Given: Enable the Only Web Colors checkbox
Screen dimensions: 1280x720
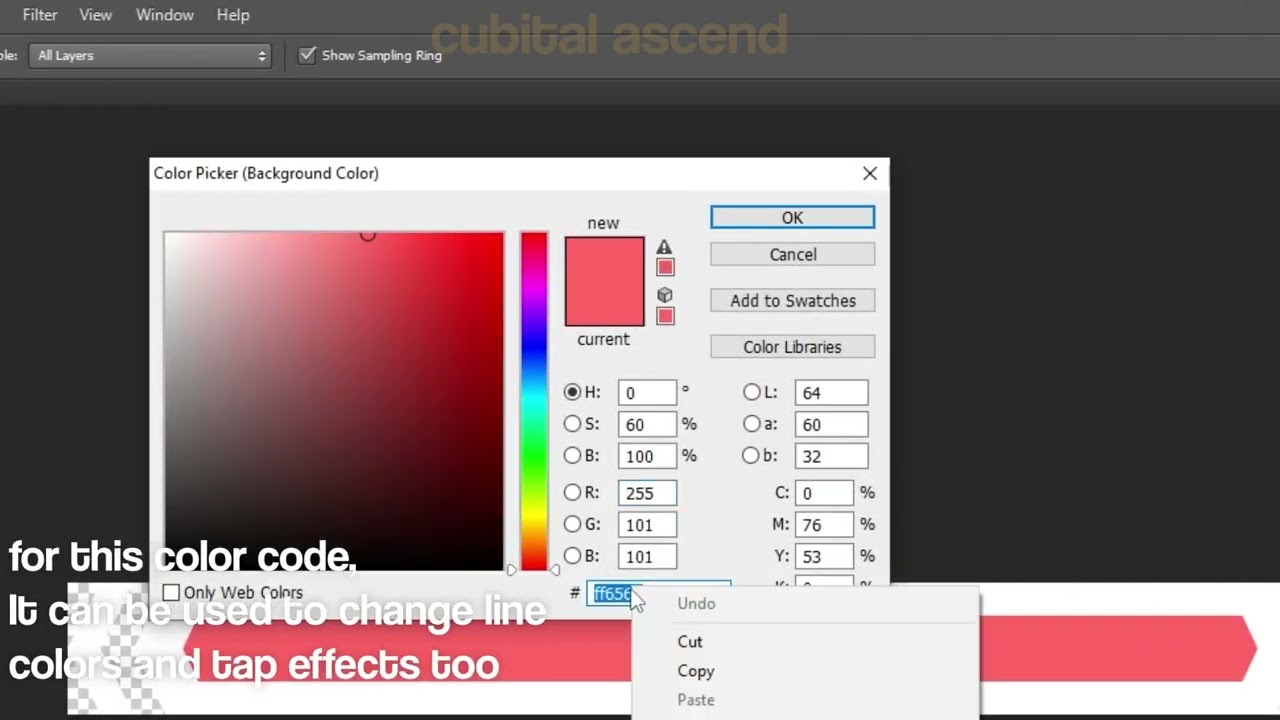Looking at the screenshot, I should [171, 593].
